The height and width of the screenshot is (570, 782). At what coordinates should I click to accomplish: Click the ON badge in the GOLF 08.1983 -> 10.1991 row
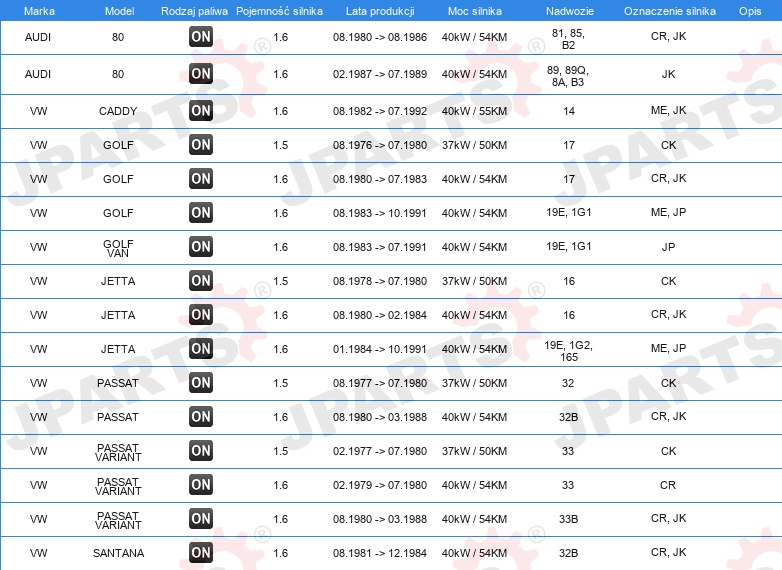201,212
